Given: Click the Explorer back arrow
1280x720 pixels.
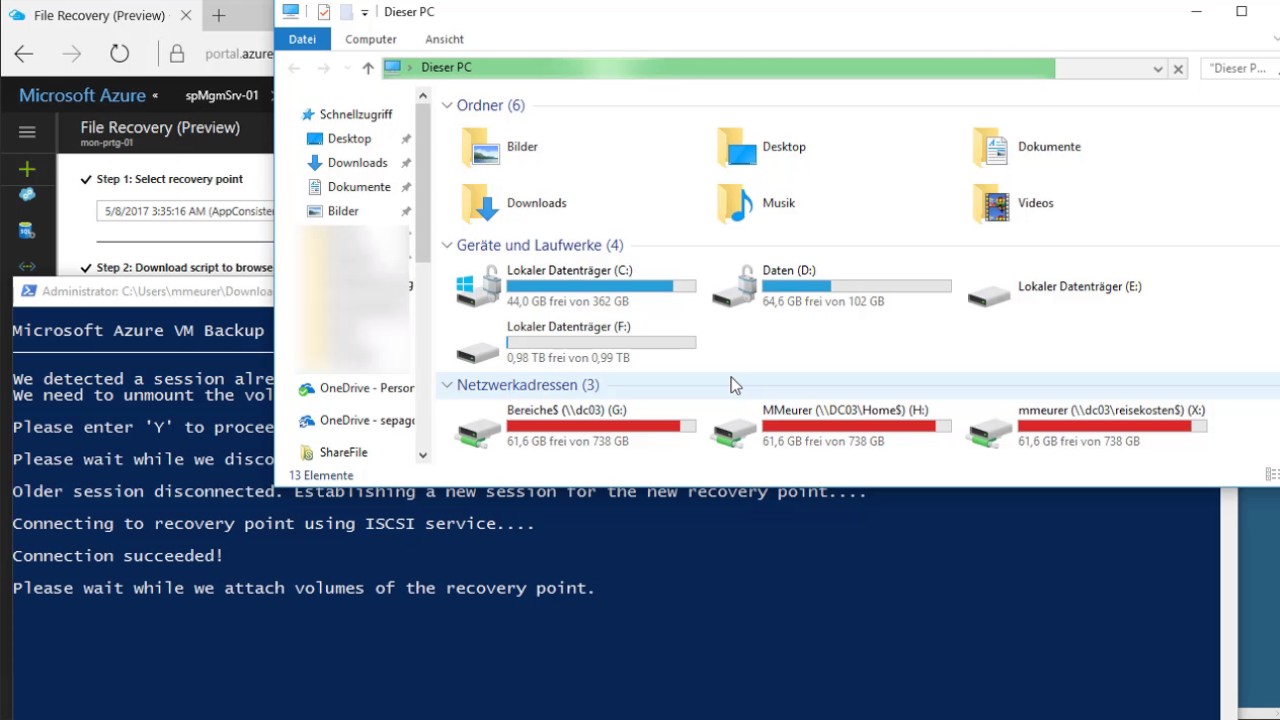Looking at the screenshot, I should (x=294, y=68).
